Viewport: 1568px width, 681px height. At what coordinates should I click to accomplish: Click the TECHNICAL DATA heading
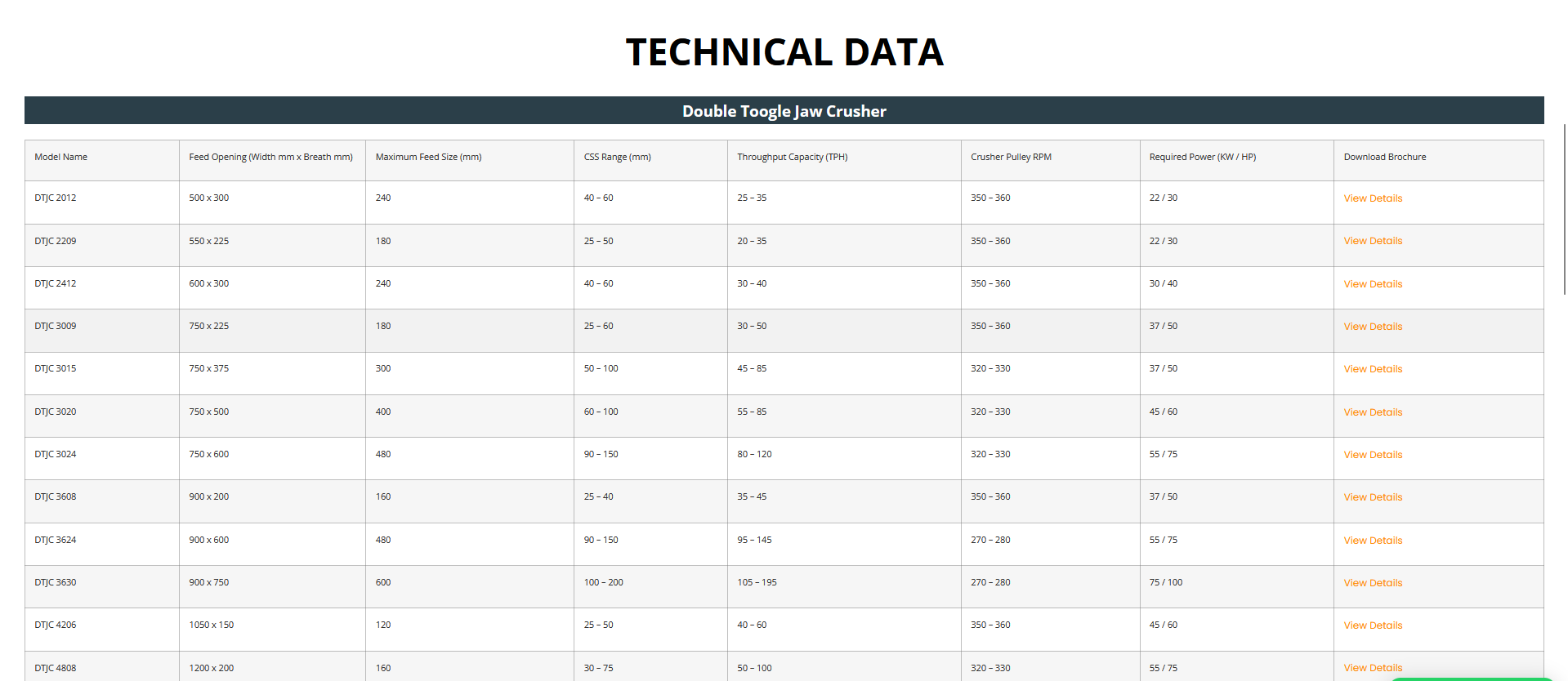(x=784, y=52)
